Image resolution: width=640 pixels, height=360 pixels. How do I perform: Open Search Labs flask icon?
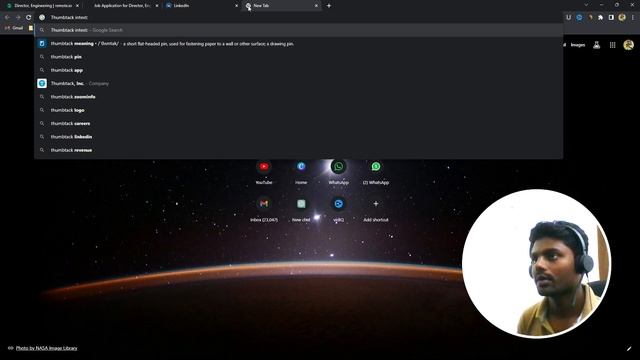tap(596, 45)
